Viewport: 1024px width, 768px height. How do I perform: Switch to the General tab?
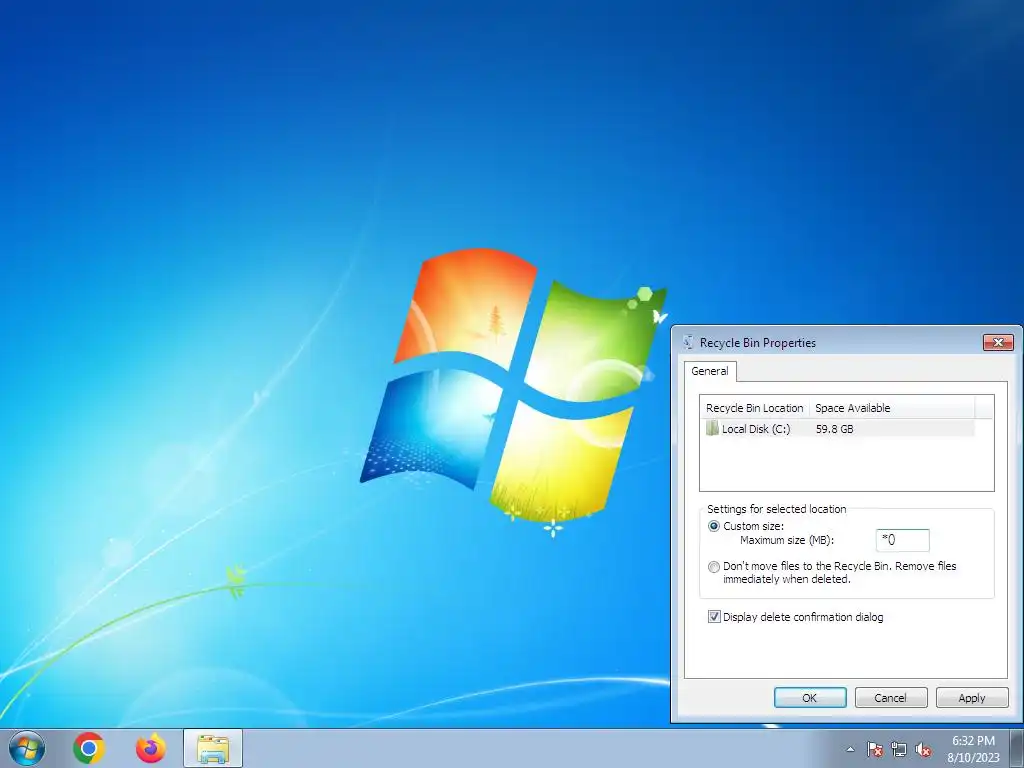(710, 371)
